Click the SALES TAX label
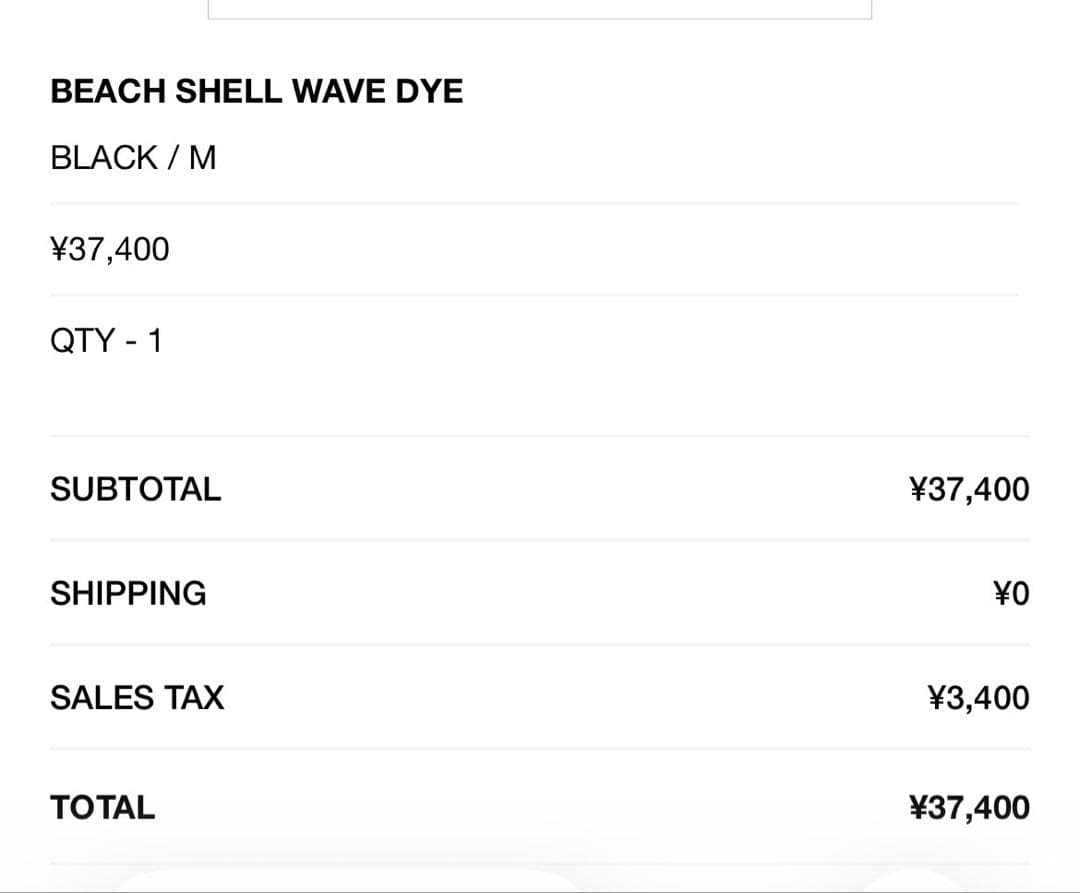The width and height of the screenshot is (1080, 893). [x=137, y=697]
